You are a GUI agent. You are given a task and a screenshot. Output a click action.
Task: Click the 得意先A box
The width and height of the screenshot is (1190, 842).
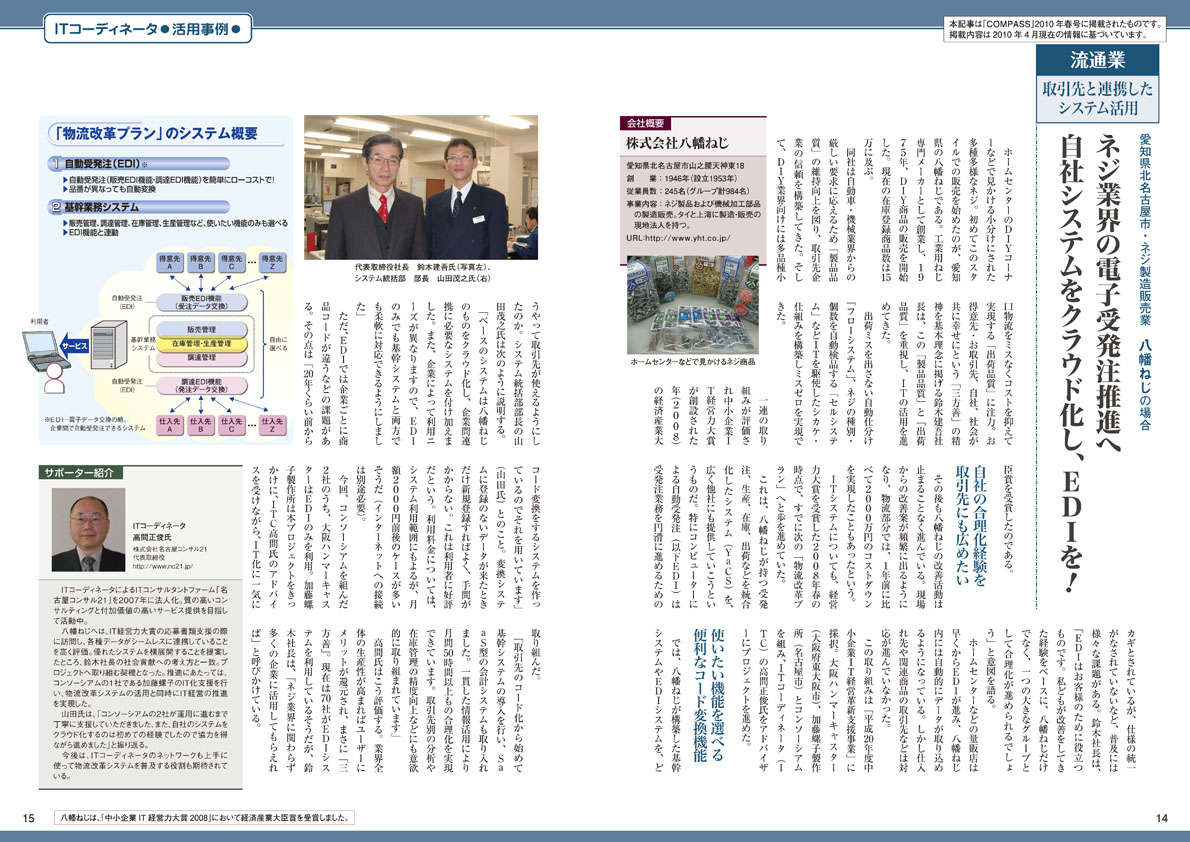click(169, 262)
